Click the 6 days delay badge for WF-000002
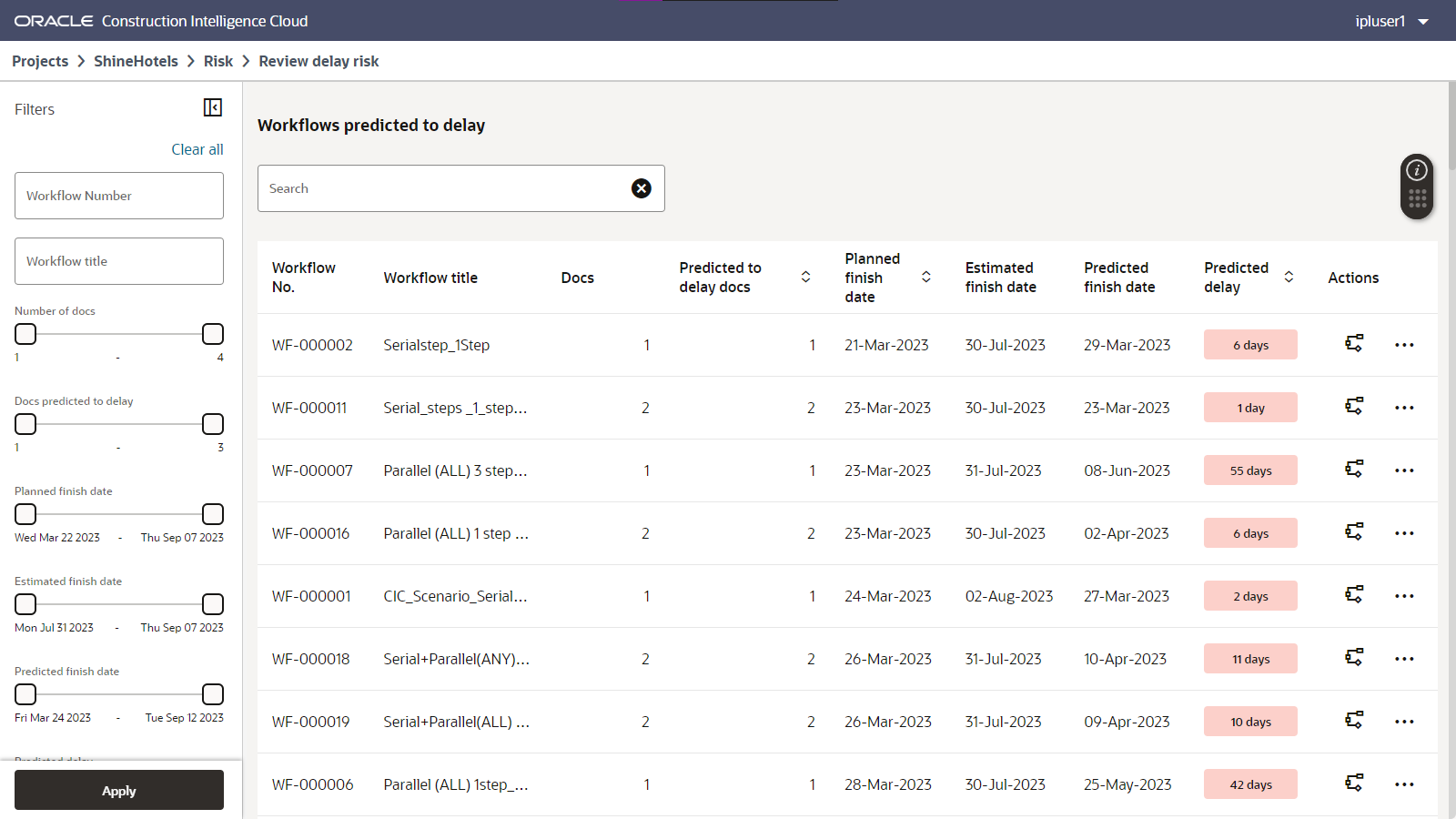The image size is (1456, 819). 1250,344
